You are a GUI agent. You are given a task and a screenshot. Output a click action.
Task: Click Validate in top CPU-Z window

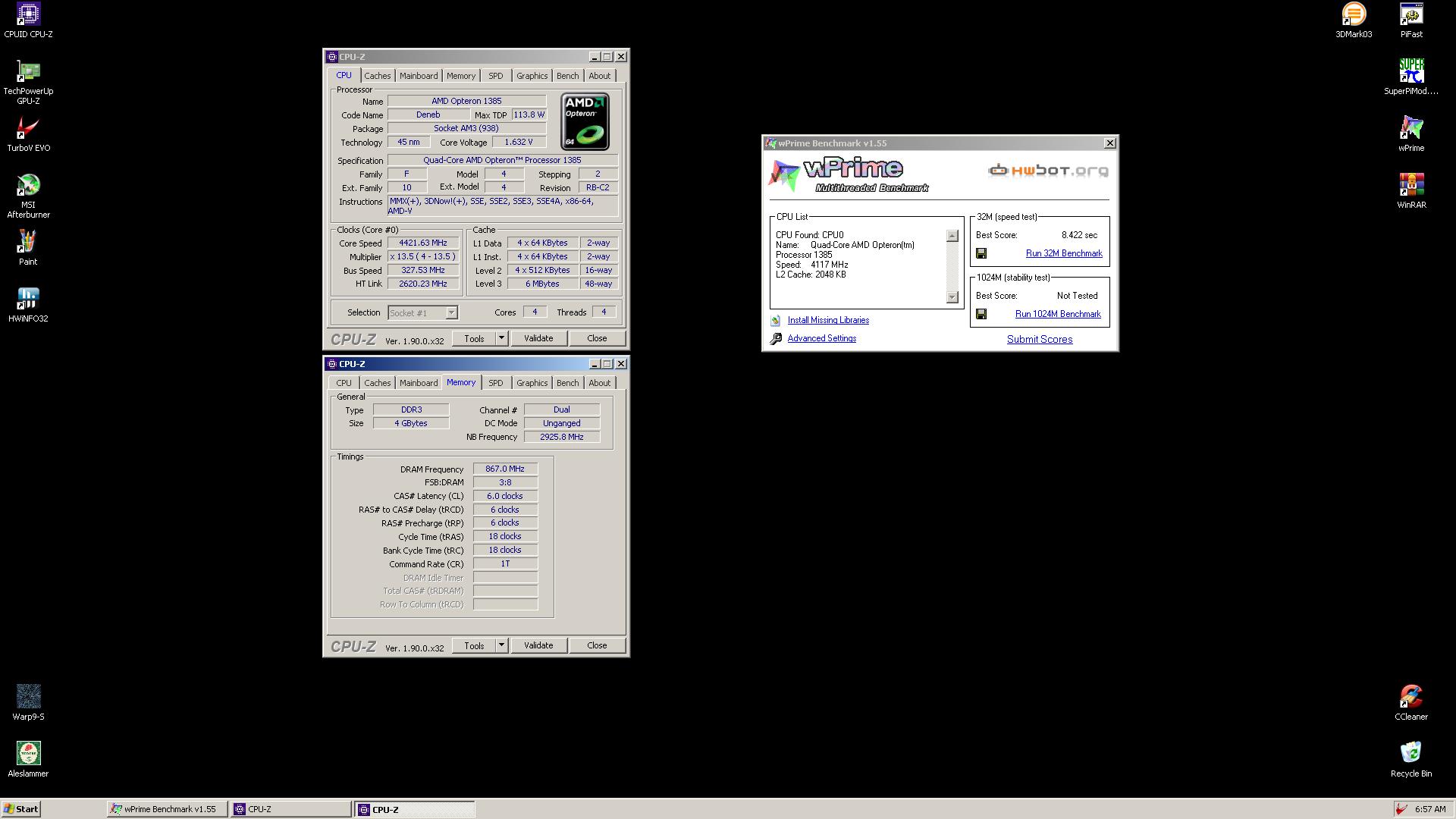(x=538, y=338)
